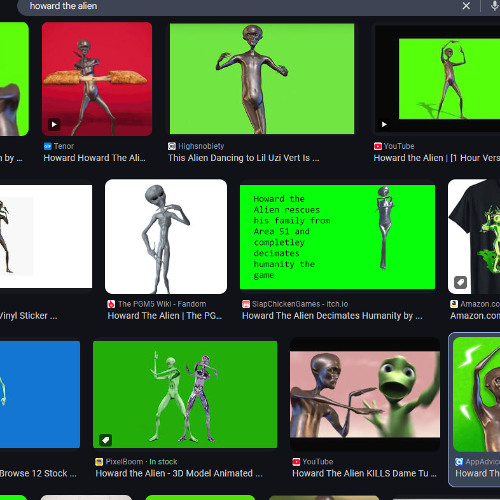Screen dimensions: 500x500
Task: Click play badge on the 1 Hour Version video
Action: tap(384, 124)
